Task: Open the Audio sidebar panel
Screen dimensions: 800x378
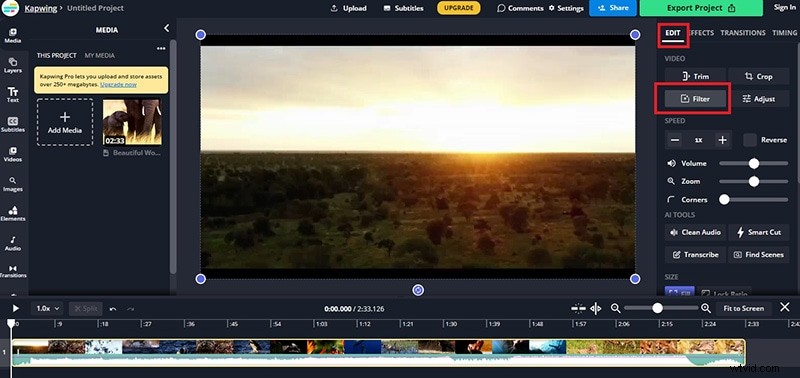Action: (x=13, y=243)
